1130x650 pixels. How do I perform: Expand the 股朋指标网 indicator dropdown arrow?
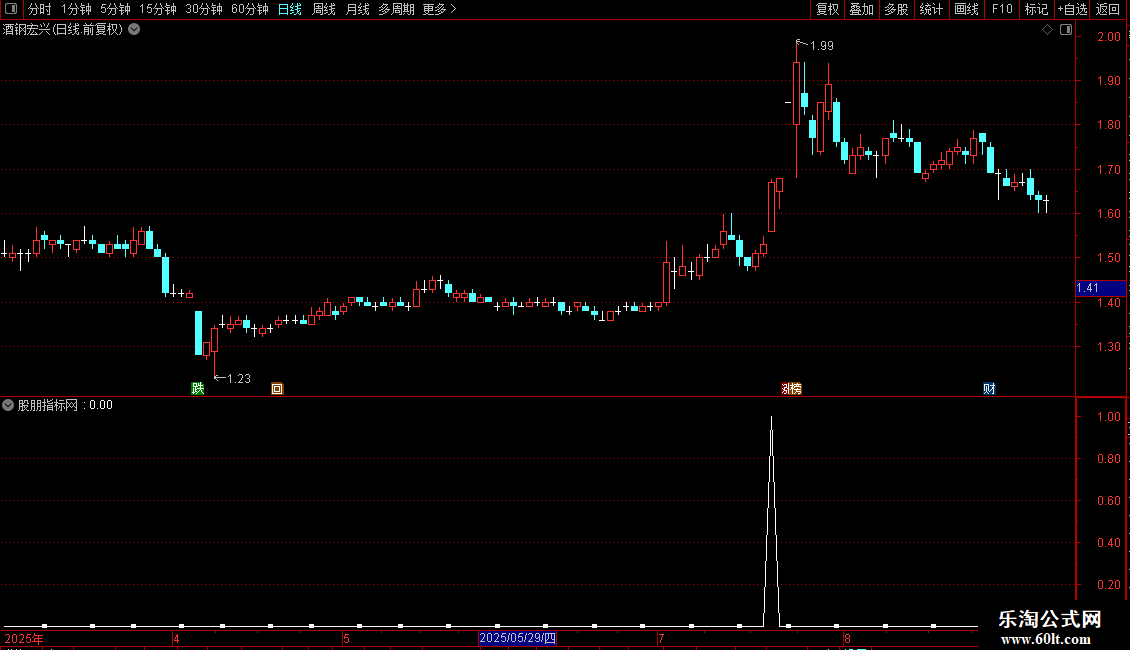coord(8,405)
